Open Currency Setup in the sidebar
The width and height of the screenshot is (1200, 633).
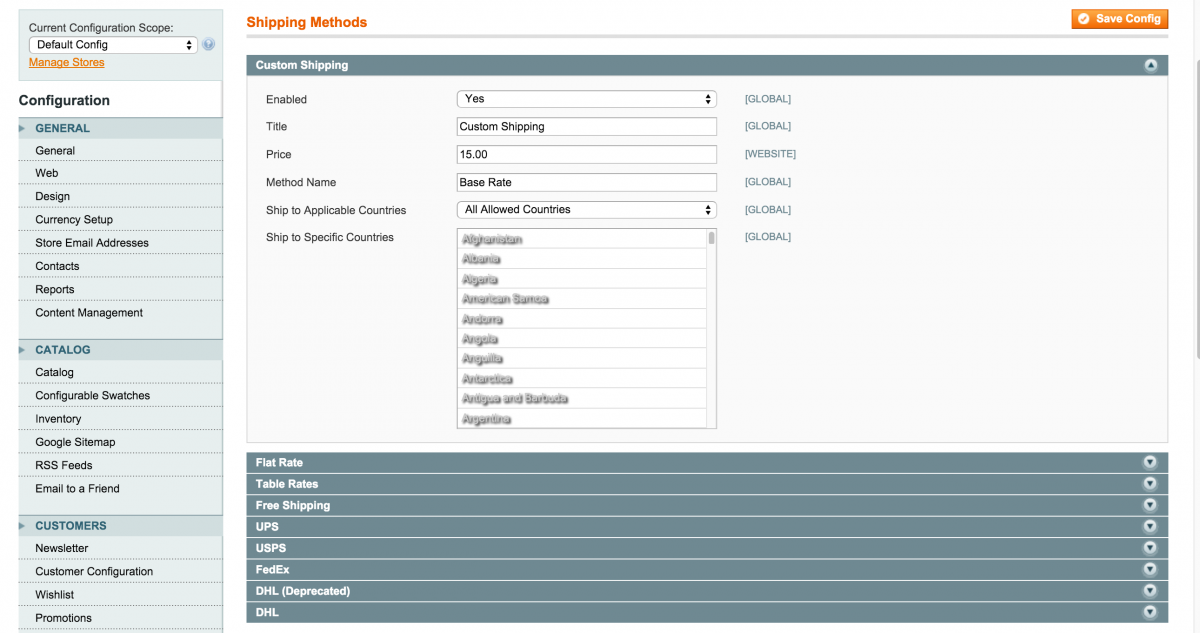click(74, 219)
